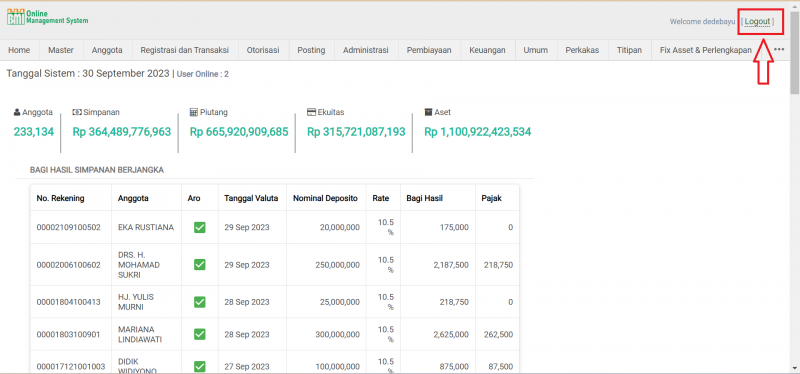The width and height of the screenshot is (800, 374).
Task: Click the BAGI HASIL SIMPANAN BERJANGKA heading
Action: click(x=97, y=170)
